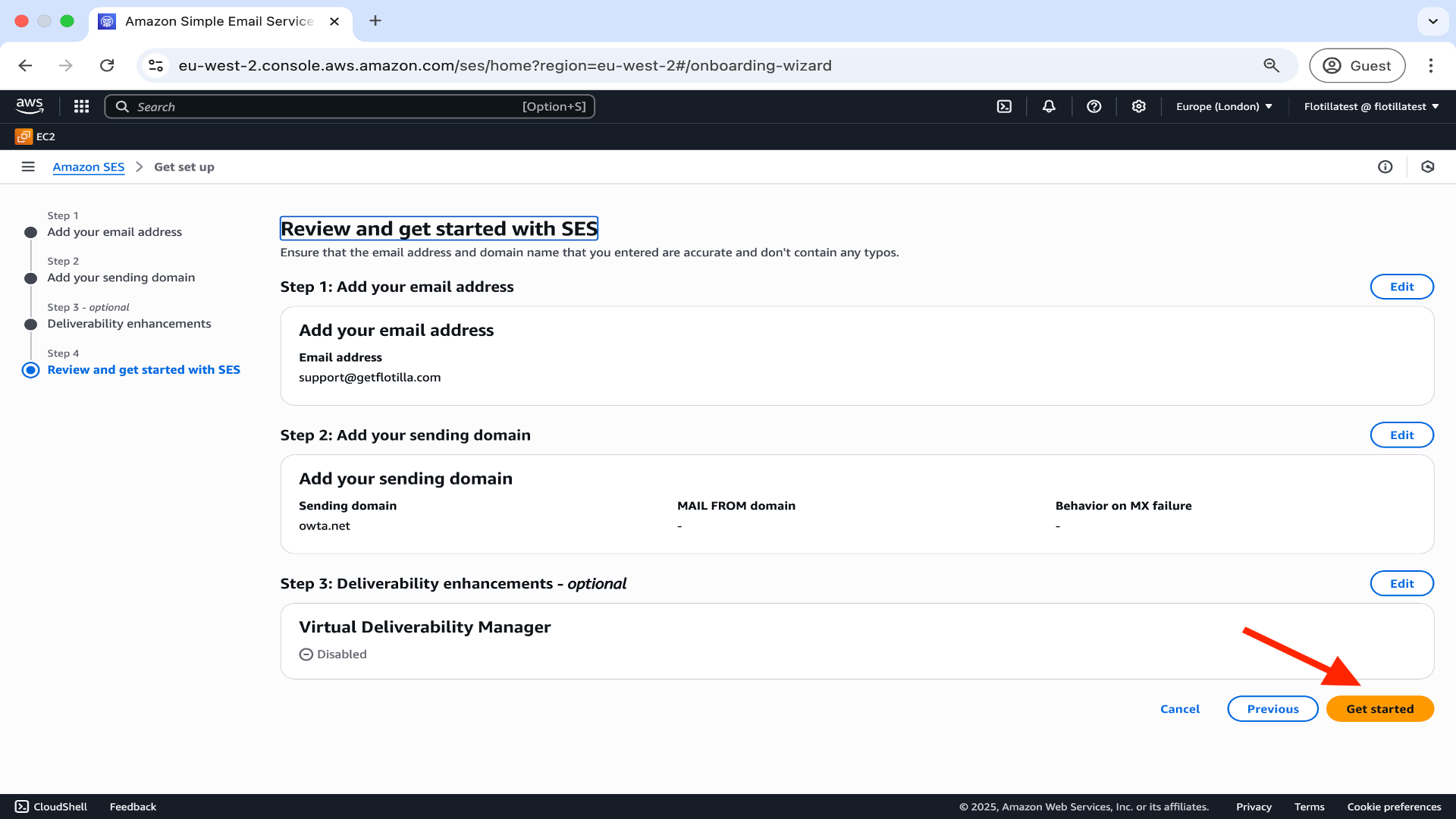Expand the Flotillatest account dropdown
Viewport: 1456px width, 819px height.
click(1371, 106)
